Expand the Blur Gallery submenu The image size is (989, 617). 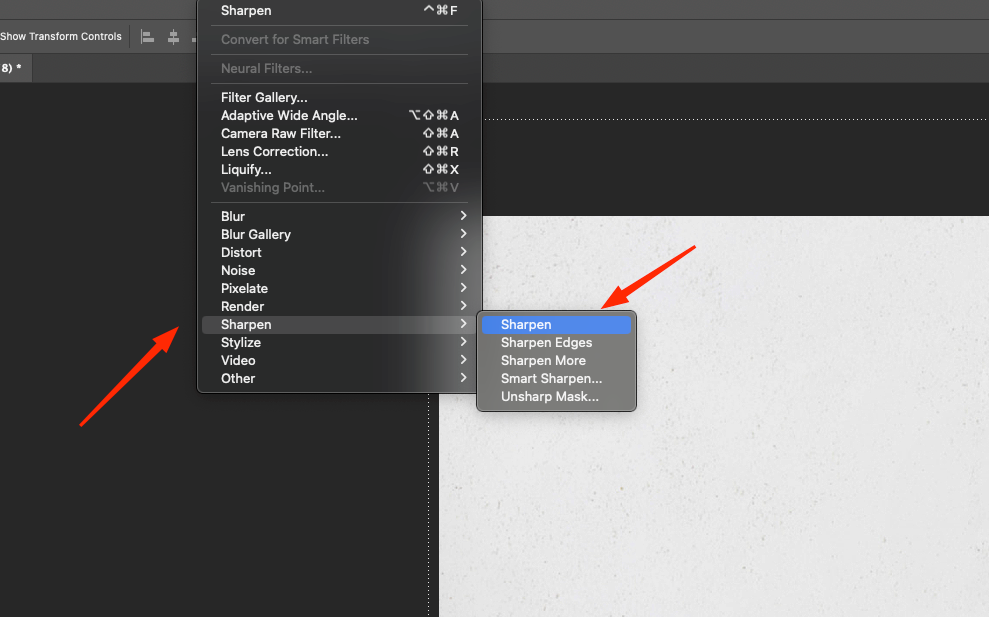click(339, 234)
